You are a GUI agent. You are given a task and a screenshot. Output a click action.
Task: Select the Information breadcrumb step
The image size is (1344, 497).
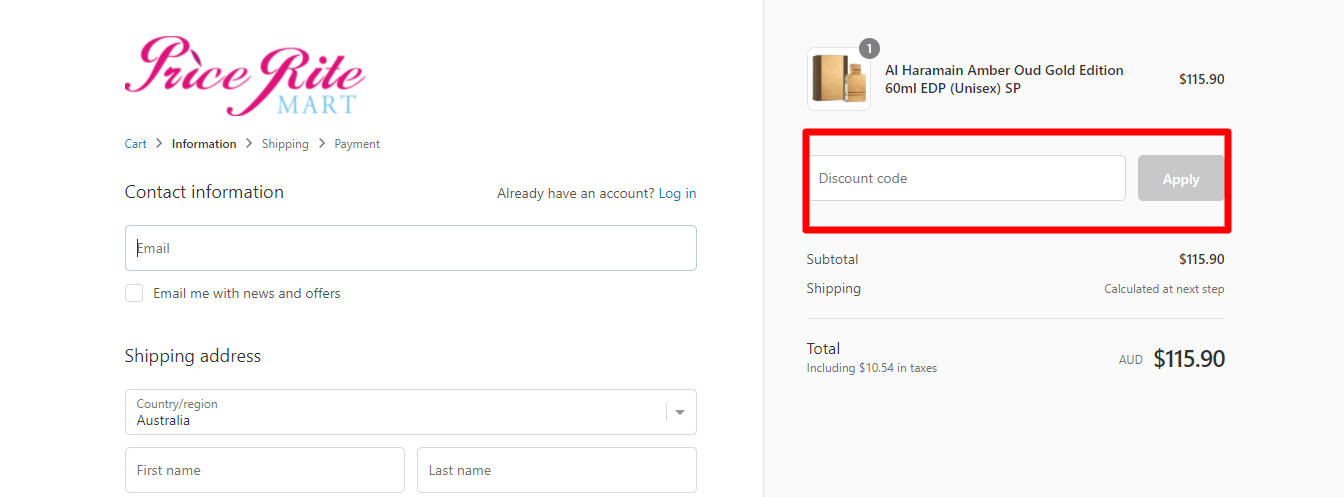[204, 144]
